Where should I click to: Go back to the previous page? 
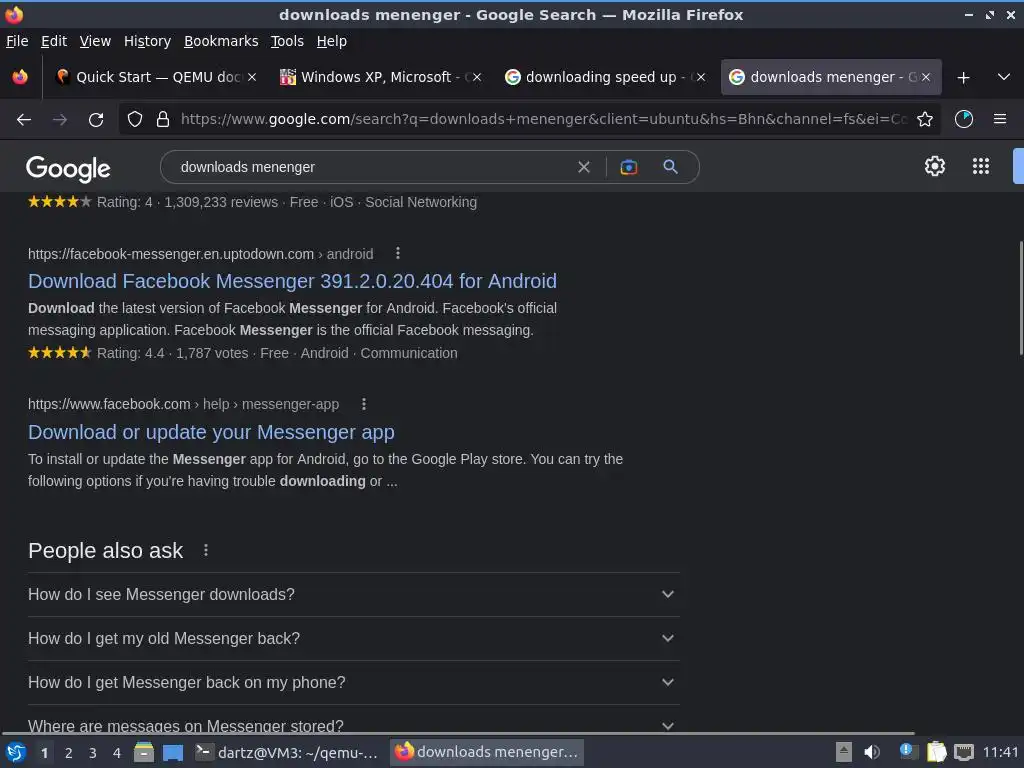pos(24,120)
